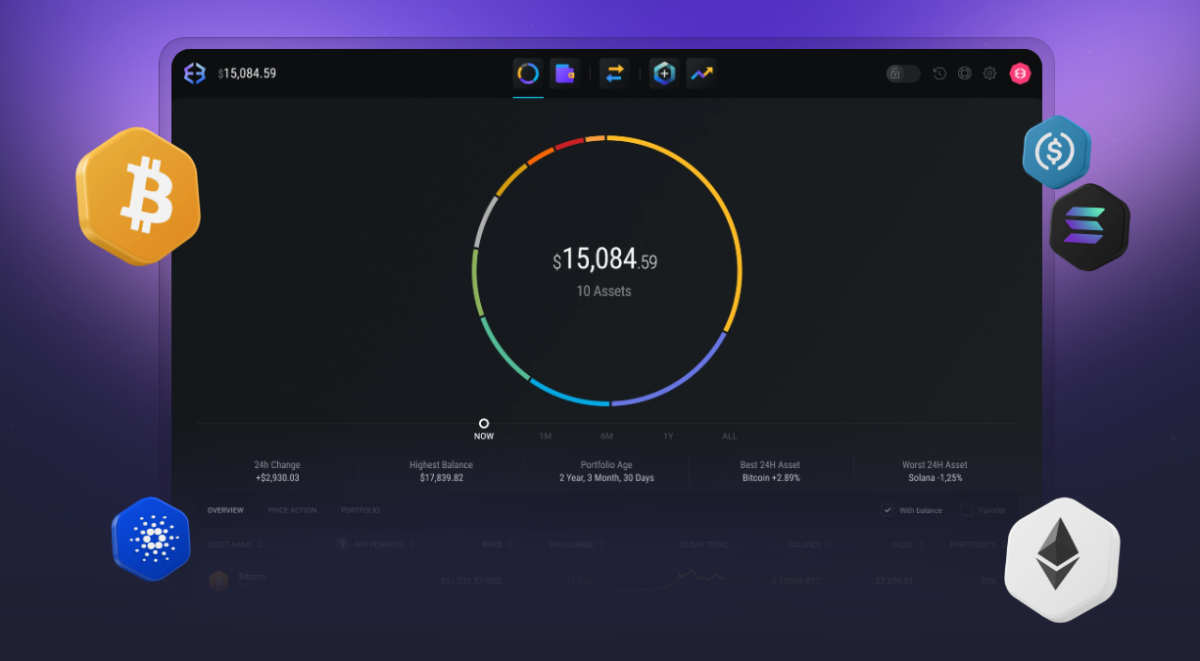Image resolution: width=1200 pixels, height=661 pixels.
Task: Toggle the lock switch in header
Action: pos(903,73)
